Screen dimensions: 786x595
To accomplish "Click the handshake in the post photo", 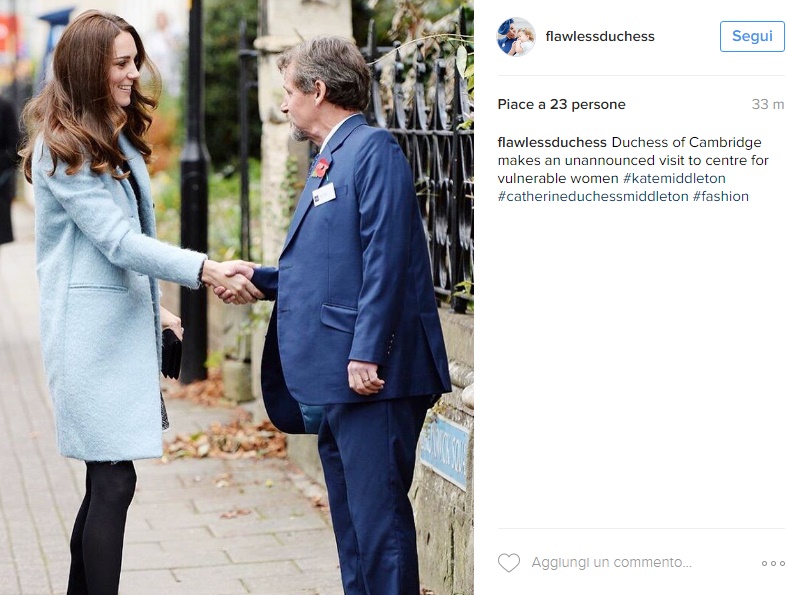I will tap(232, 282).
